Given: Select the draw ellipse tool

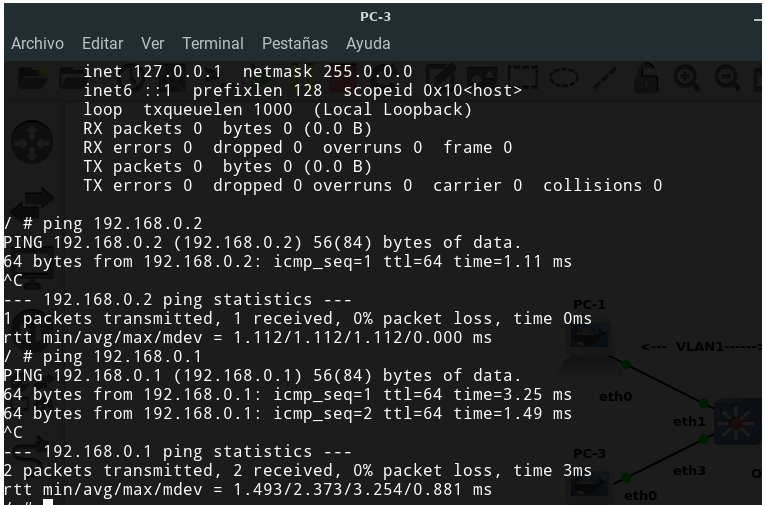Looking at the screenshot, I should (x=563, y=77).
